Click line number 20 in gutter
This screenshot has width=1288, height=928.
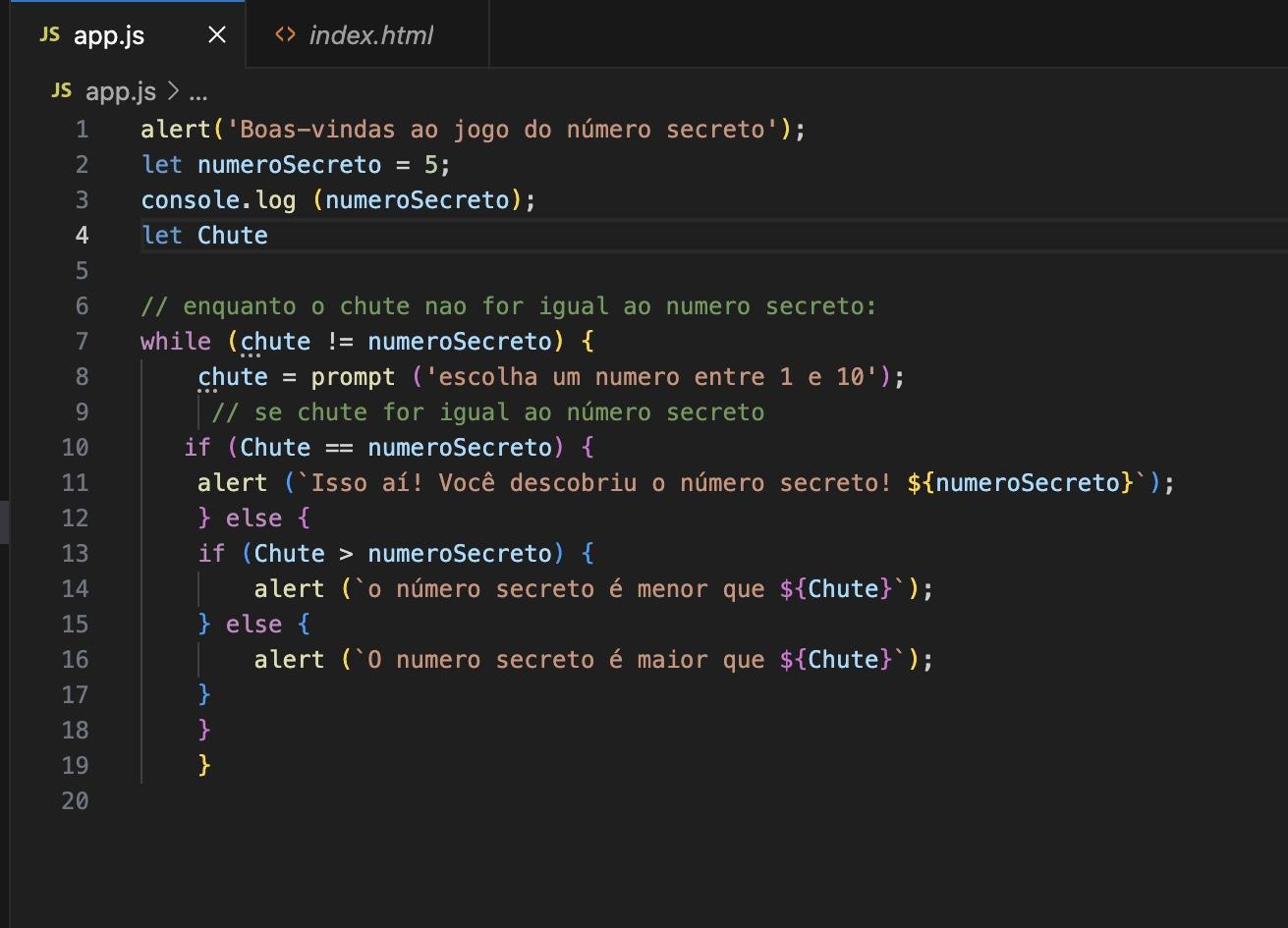coord(75,801)
